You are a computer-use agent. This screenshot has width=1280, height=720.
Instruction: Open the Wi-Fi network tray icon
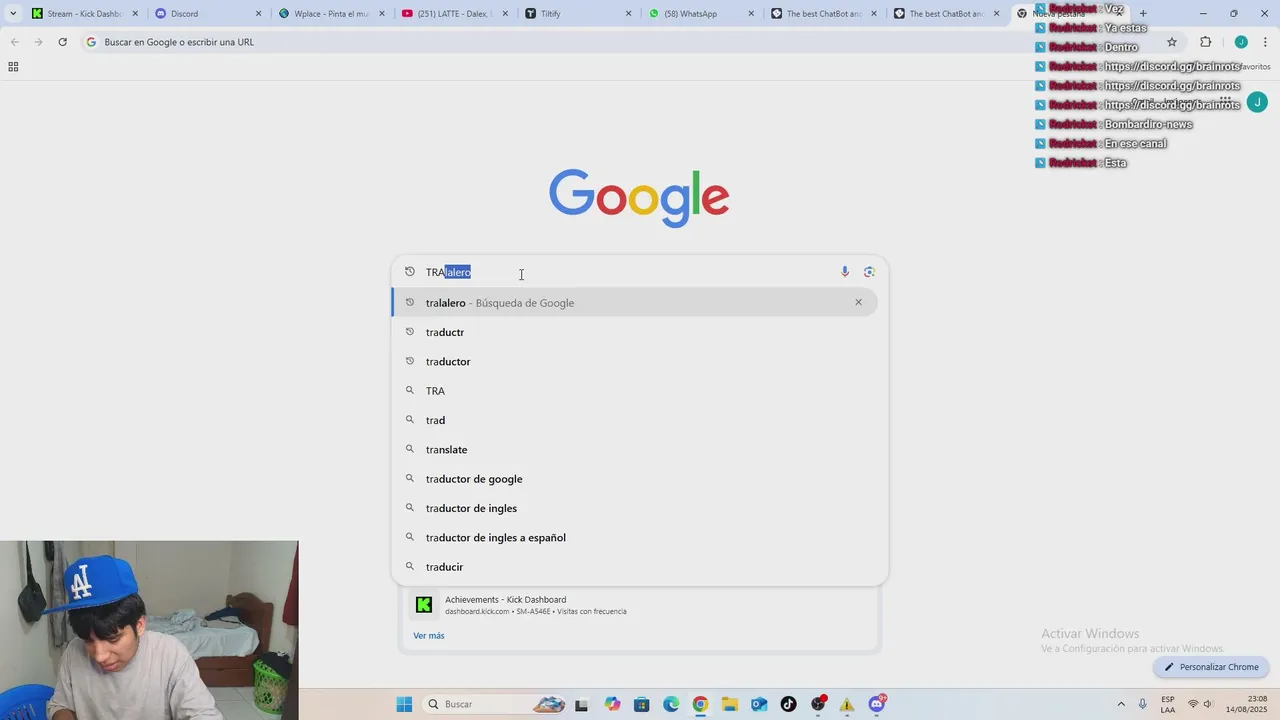point(1193,704)
